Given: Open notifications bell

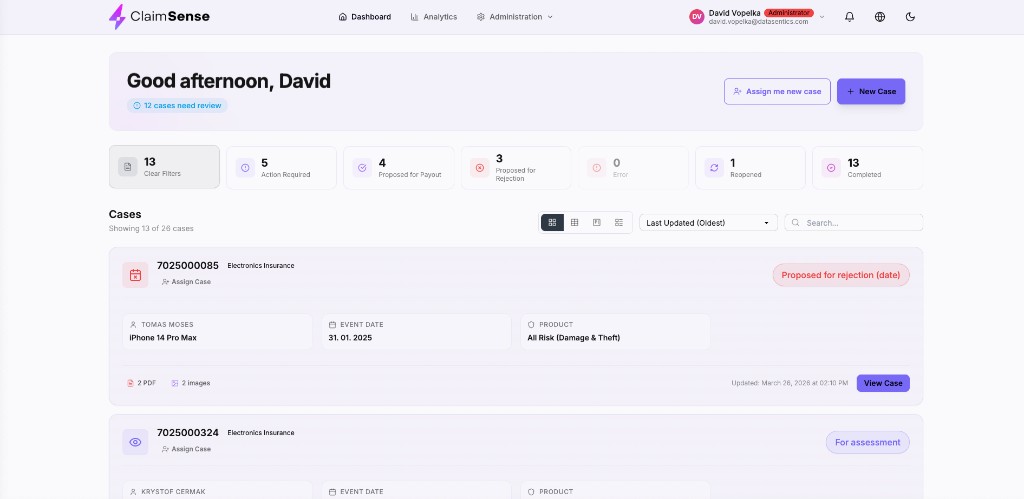Looking at the screenshot, I should click(x=849, y=17).
